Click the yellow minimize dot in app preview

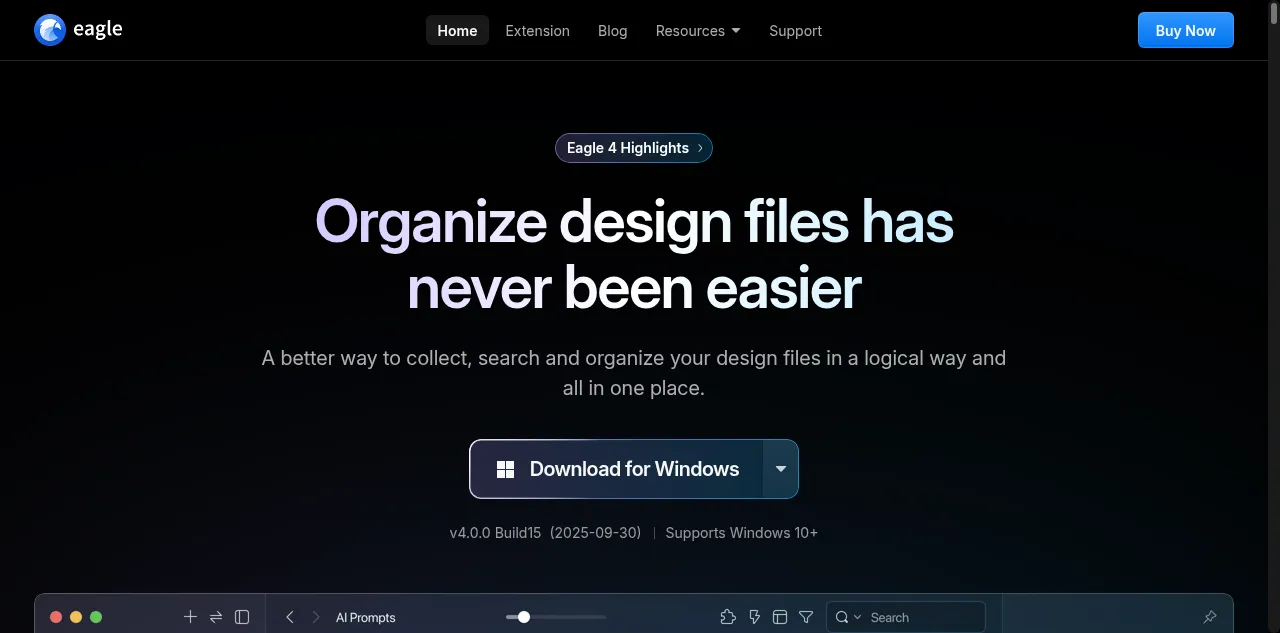coord(76,617)
